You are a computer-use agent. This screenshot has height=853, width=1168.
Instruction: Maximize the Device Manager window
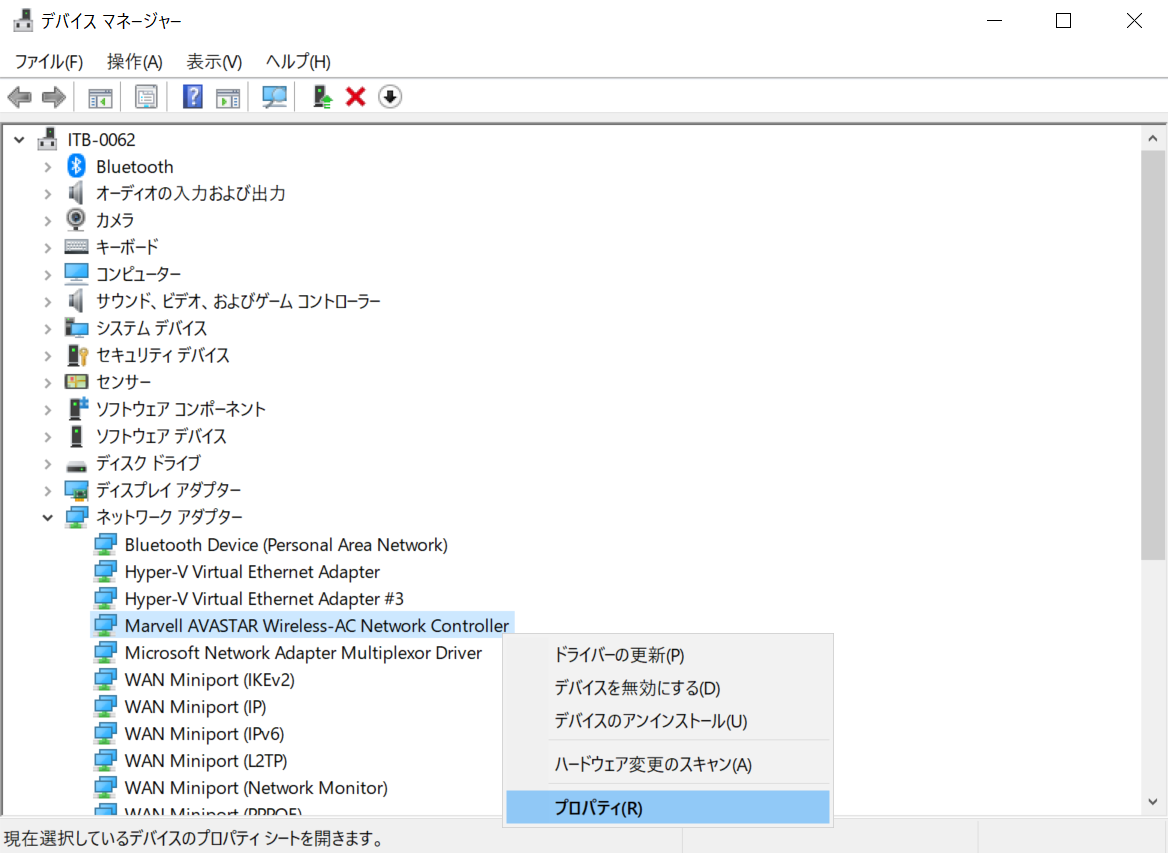pyautogui.click(x=1064, y=21)
